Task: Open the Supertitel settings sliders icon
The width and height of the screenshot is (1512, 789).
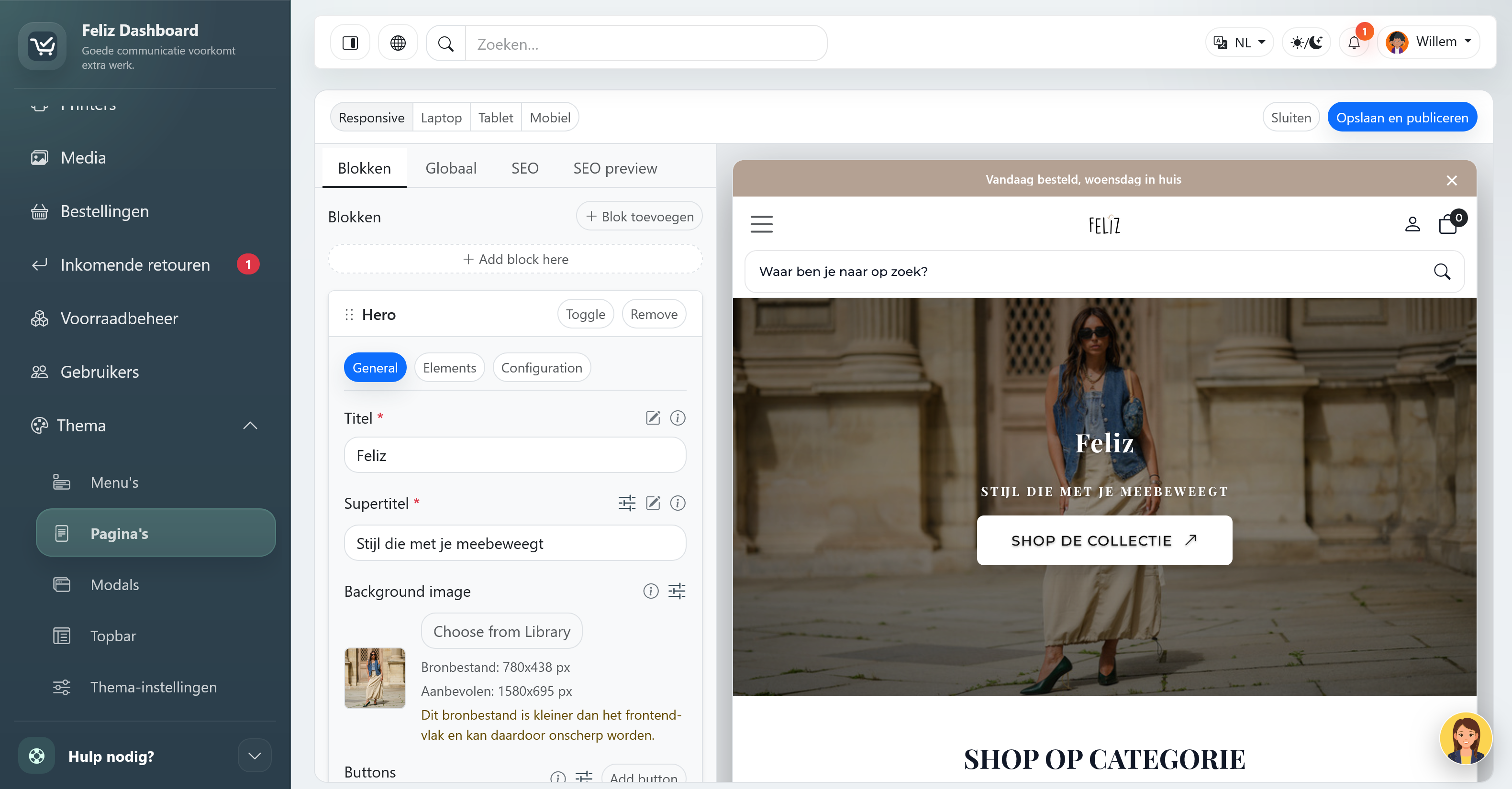Action: coord(627,503)
